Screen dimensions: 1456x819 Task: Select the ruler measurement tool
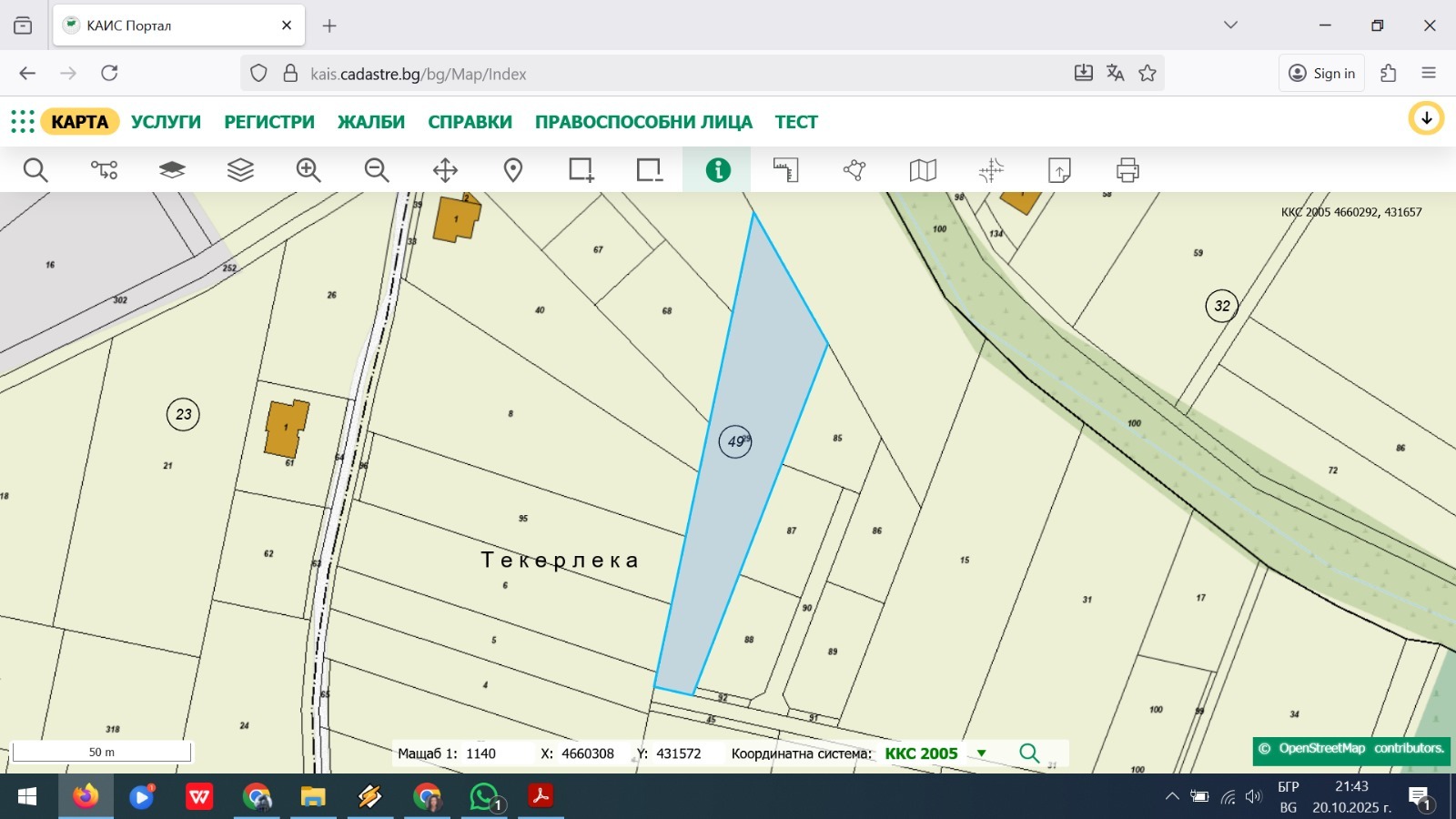point(786,170)
